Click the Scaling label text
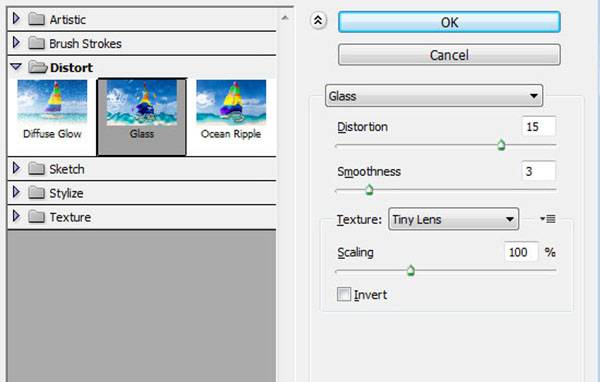The height and width of the screenshot is (382, 600). (x=355, y=253)
